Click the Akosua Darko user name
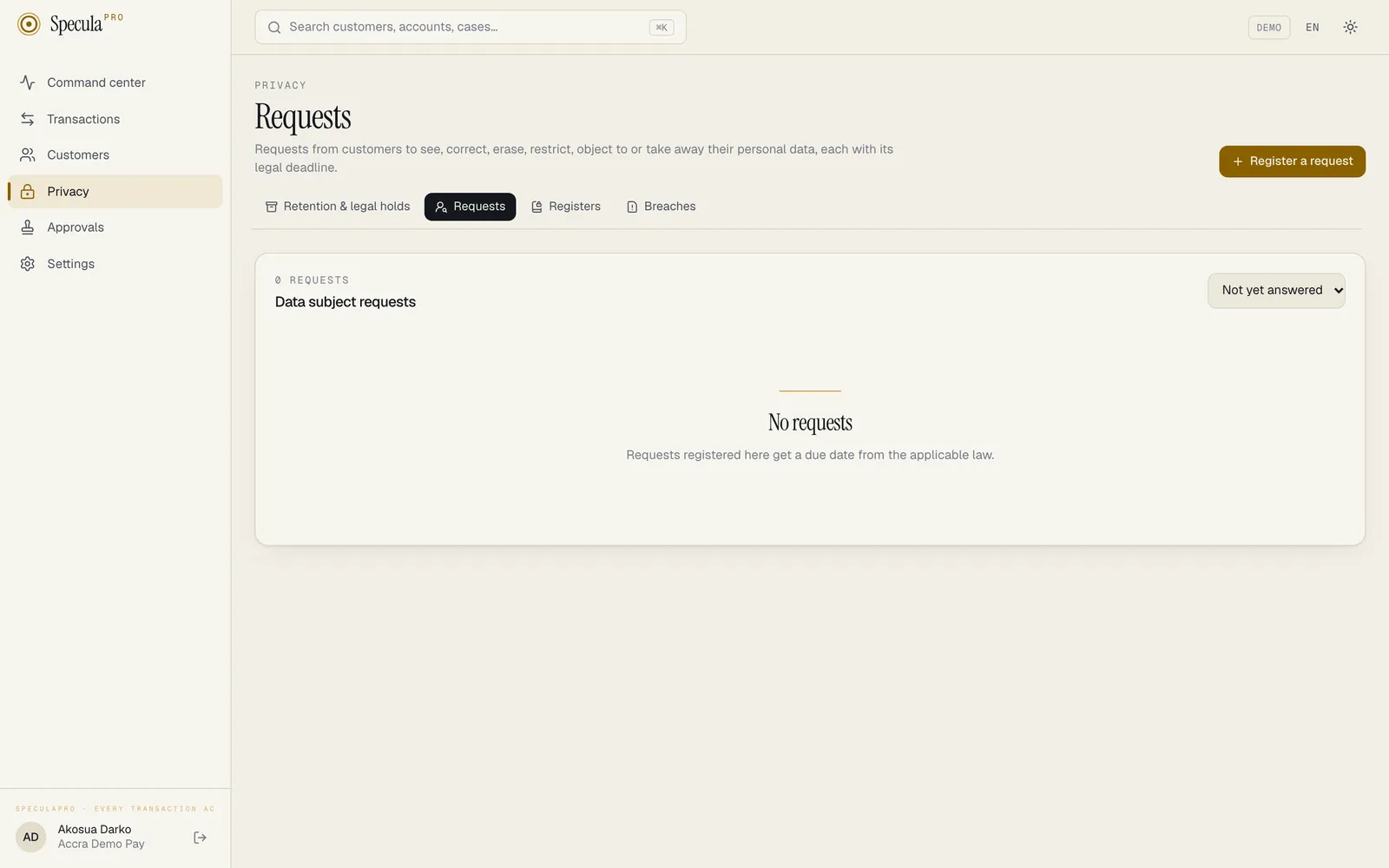 (95, 830)
